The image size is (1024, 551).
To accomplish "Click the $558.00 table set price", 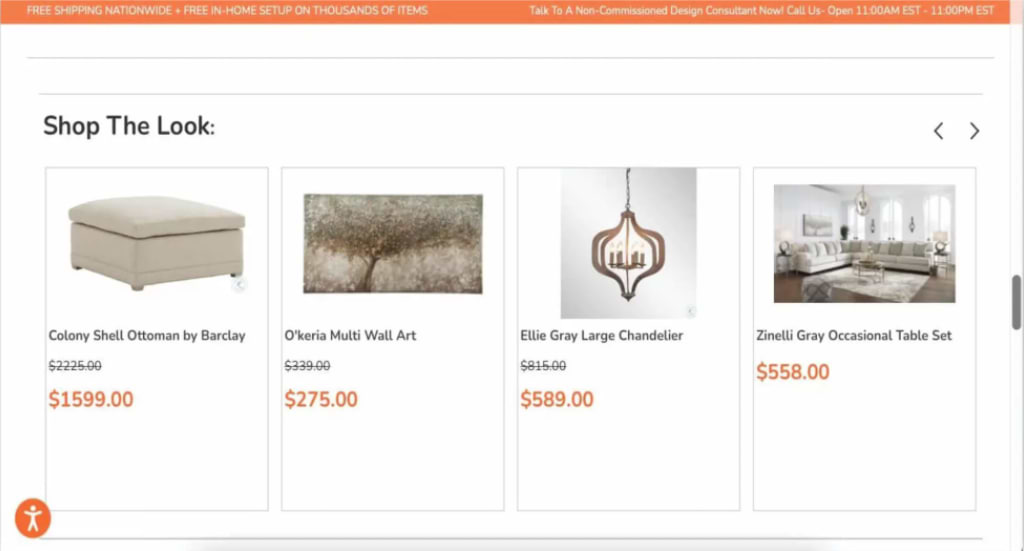I will pyautogui.click(x=793, y=372).
